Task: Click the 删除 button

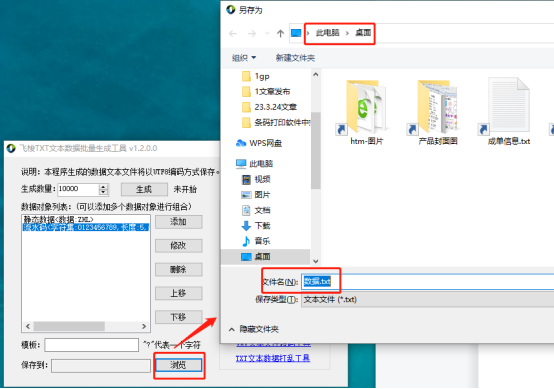Action: pos(178,270)
